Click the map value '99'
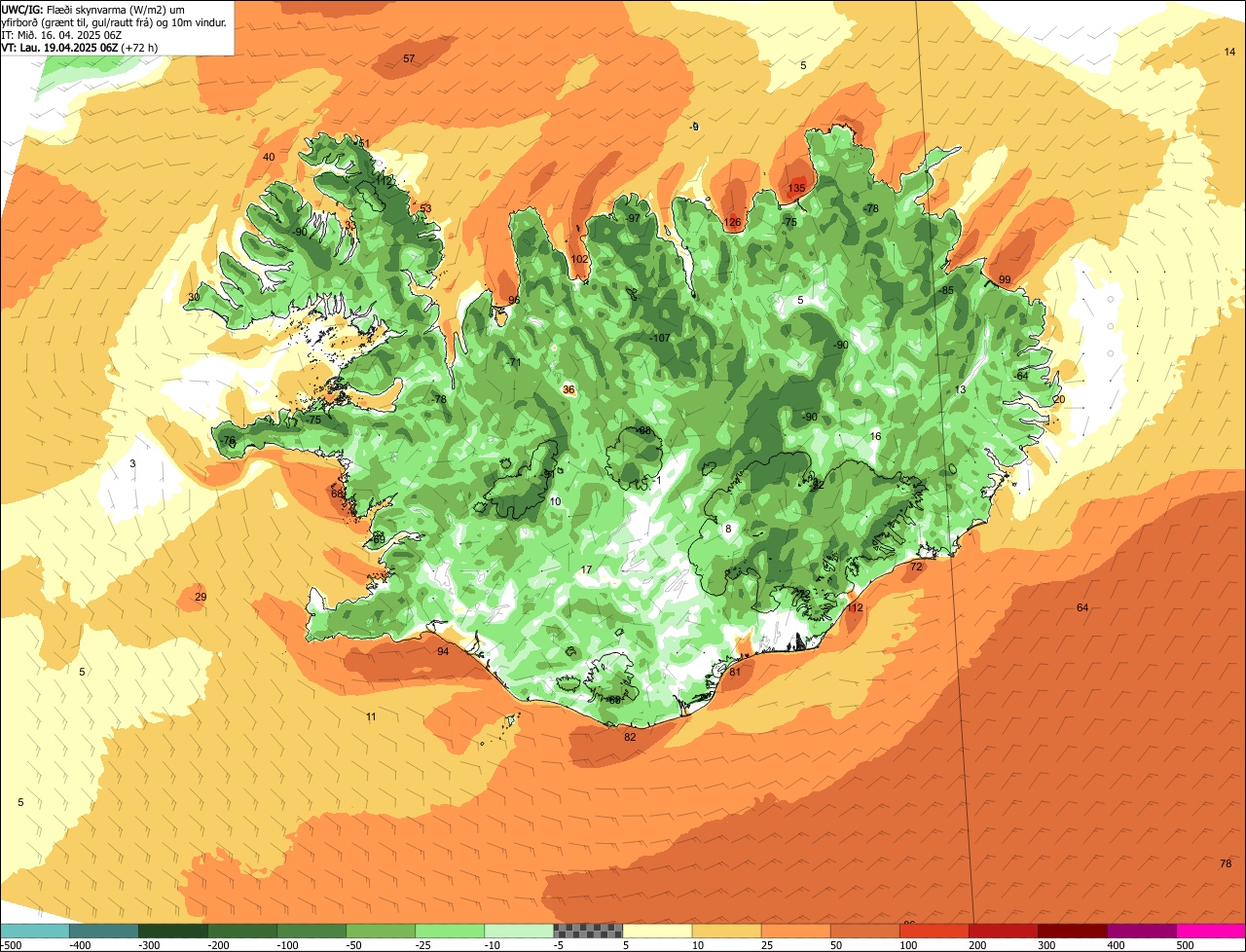Viewport: 1246px width, 952px height. tap(1005, 280)
